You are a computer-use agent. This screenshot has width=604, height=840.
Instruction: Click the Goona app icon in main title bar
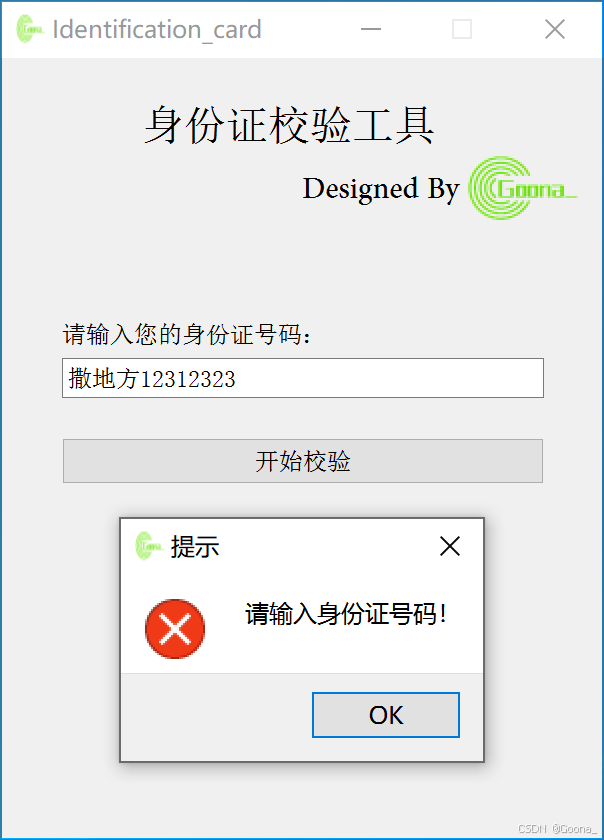[x=29, y=29]
